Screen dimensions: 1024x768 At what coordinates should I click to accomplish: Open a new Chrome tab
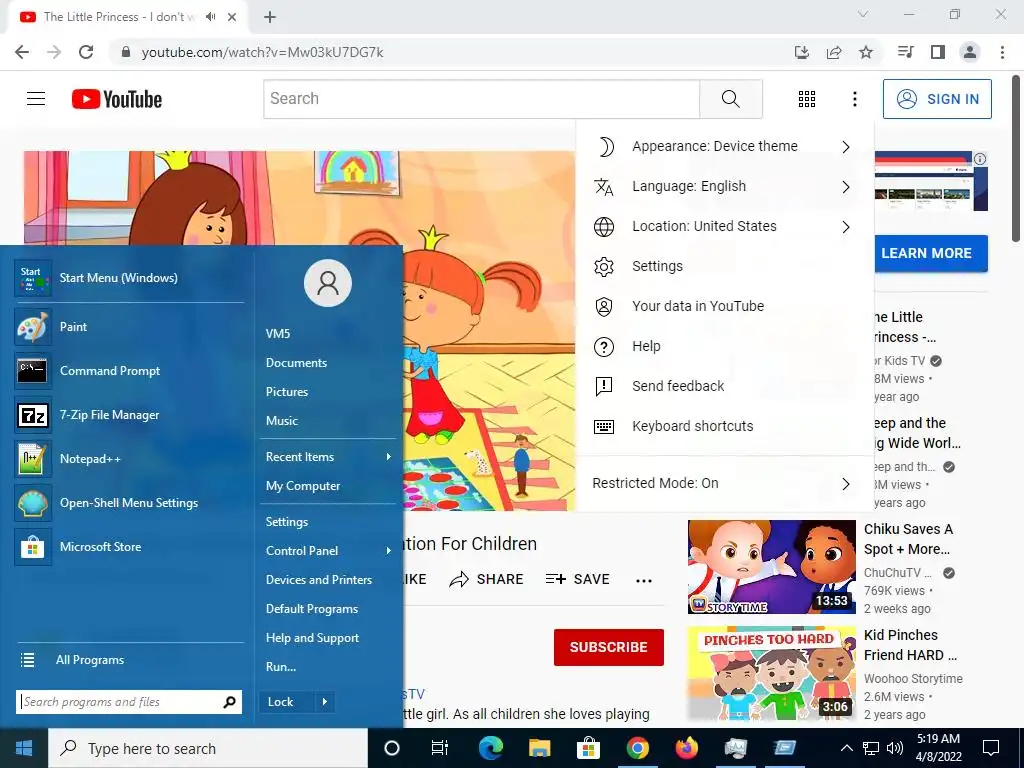coord(270,17)
